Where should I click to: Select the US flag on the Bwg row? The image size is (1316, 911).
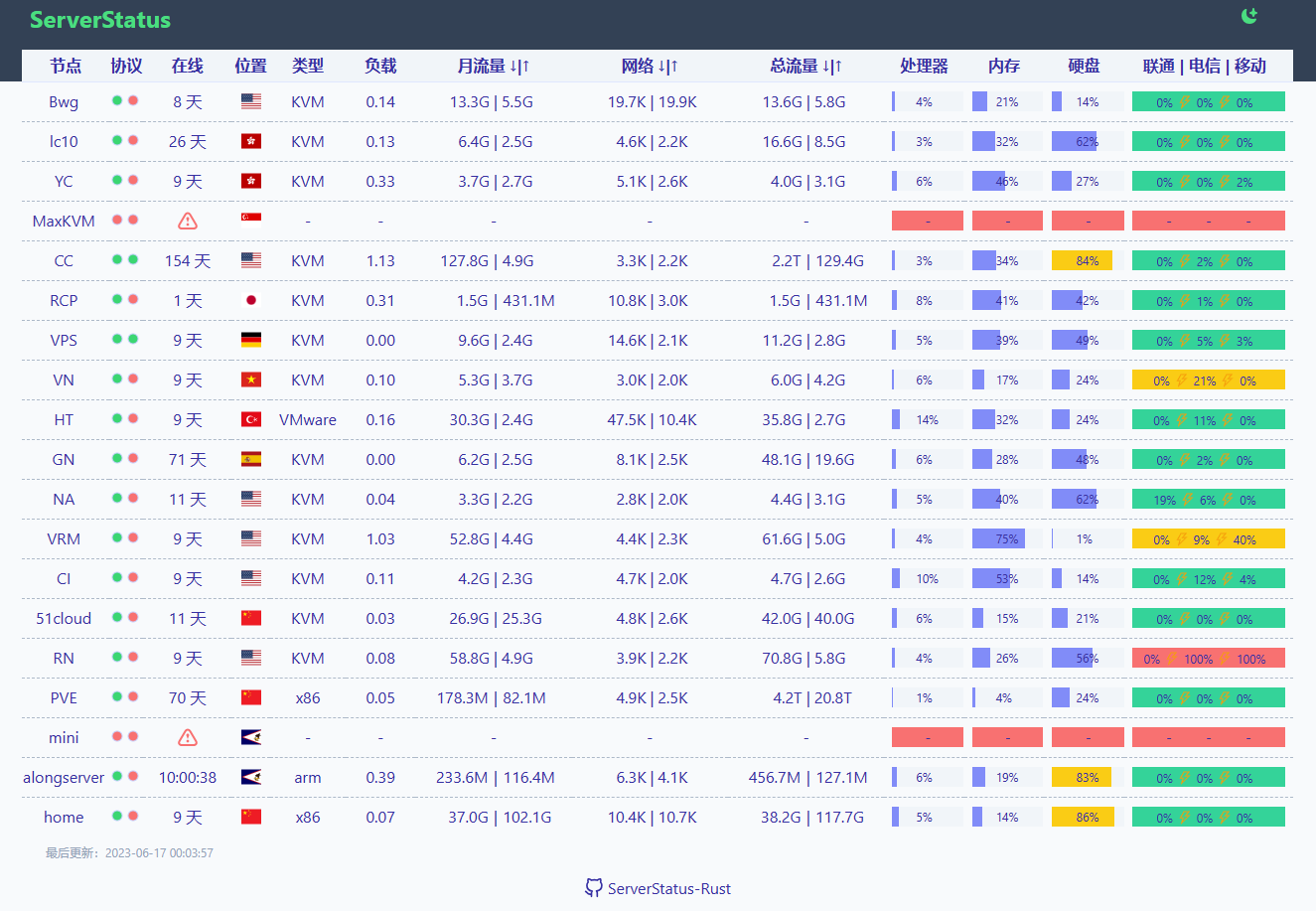tap(250, 100)
